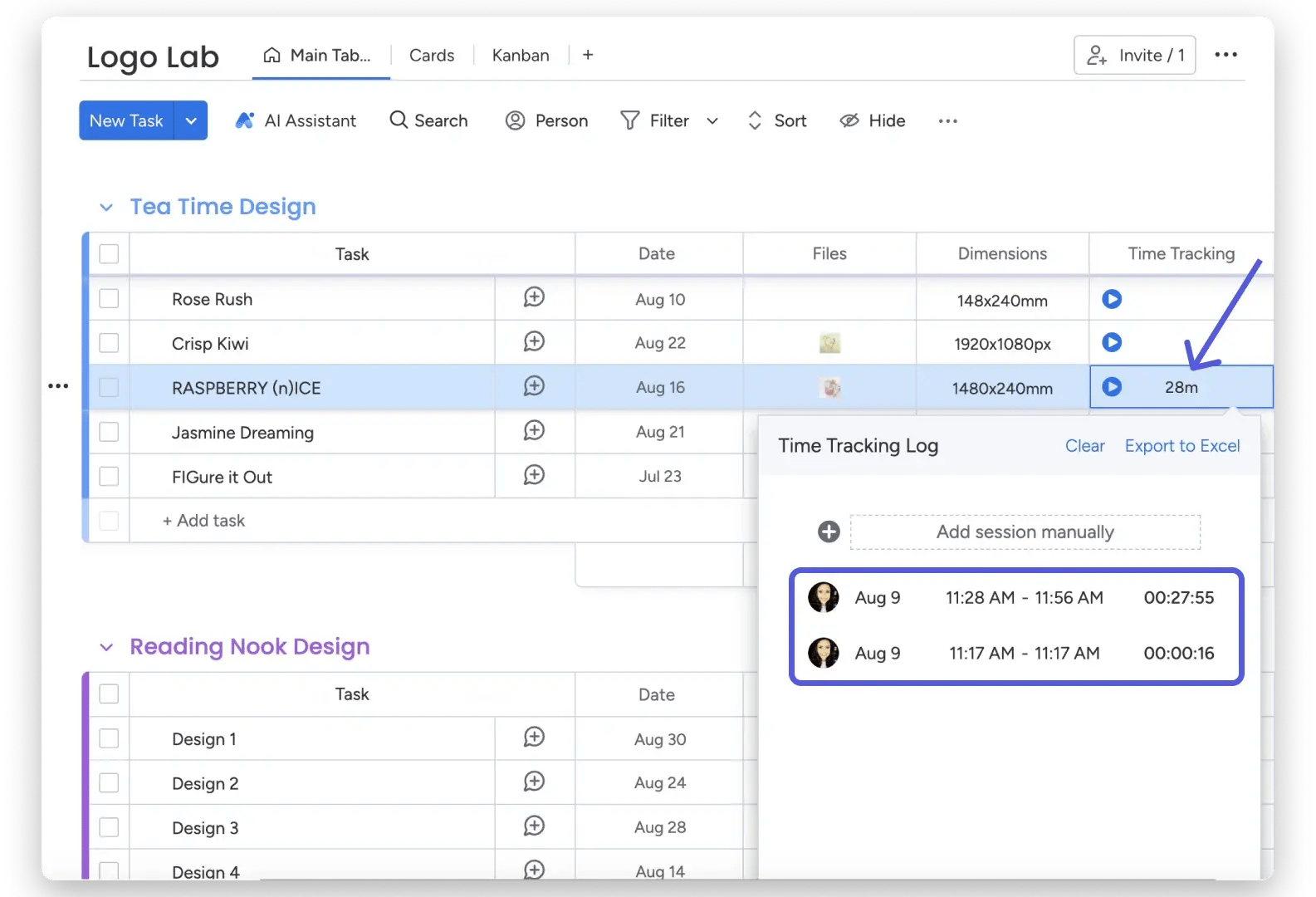Switch to Cards view
The image size is (1316, 897).
tap(432, 56)
